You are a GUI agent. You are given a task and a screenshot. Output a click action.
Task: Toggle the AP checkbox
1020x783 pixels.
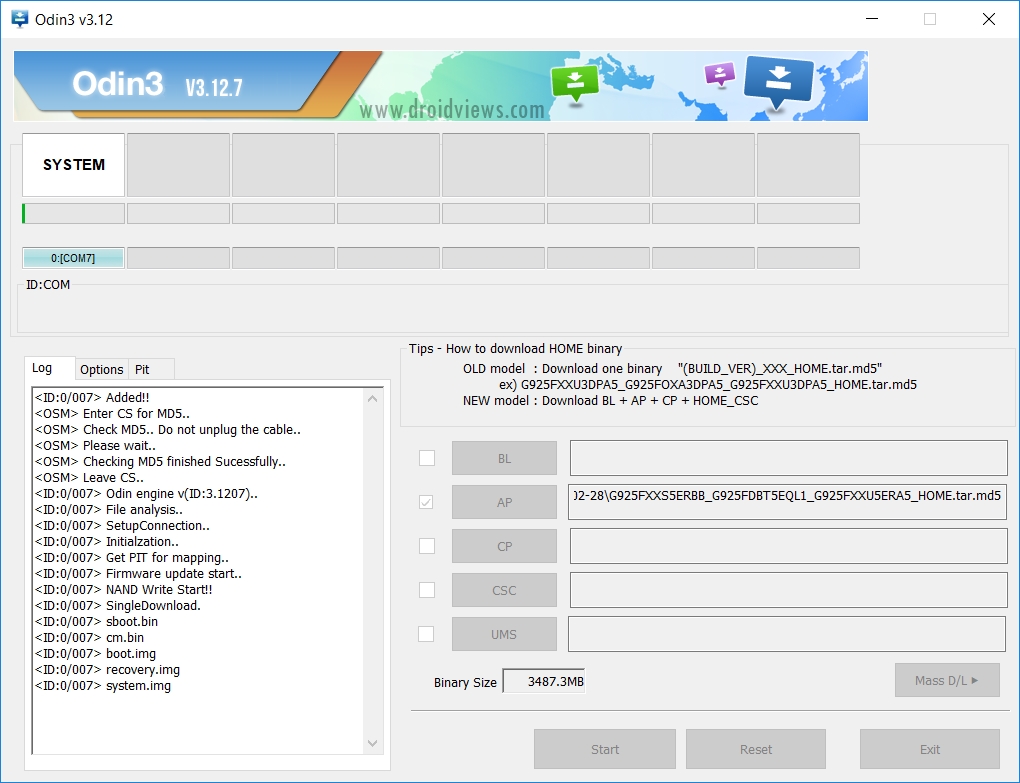pyautogui.click(x=426, y=502)
